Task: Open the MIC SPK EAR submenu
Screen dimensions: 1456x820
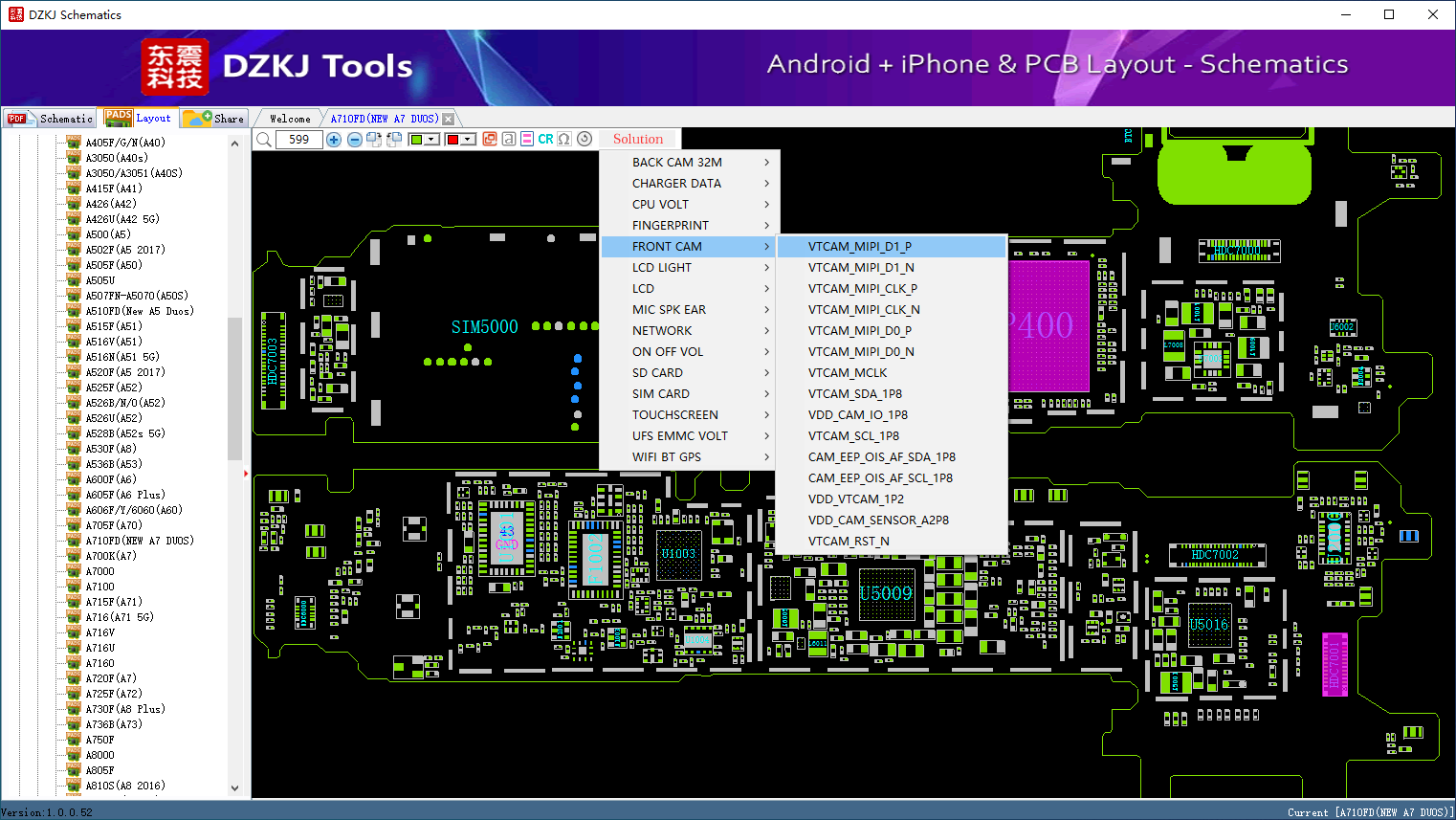Action: click(x=689, y=310)
